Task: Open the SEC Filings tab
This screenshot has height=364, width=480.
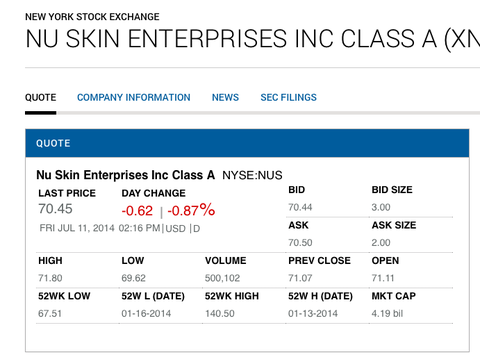Action: coord(289,97)
